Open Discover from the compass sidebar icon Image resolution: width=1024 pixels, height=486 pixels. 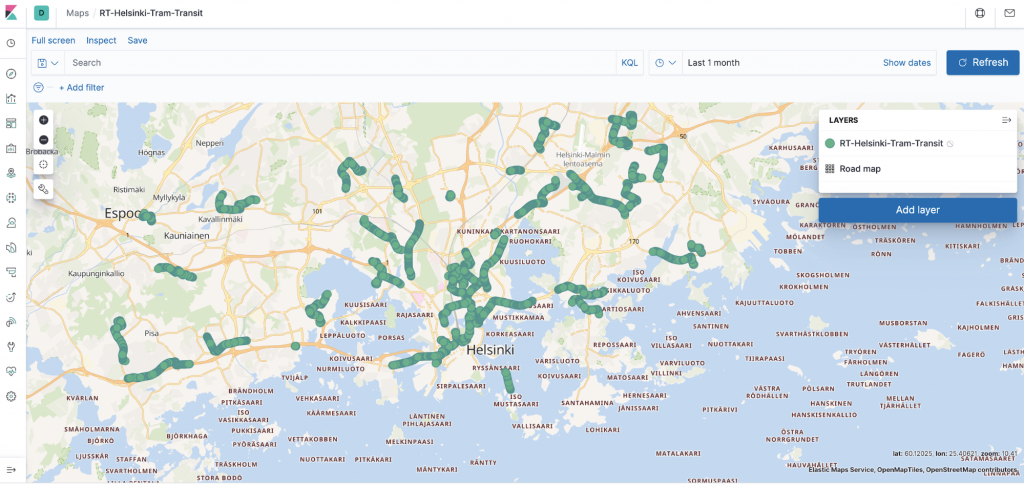click(x=11, y=74)
